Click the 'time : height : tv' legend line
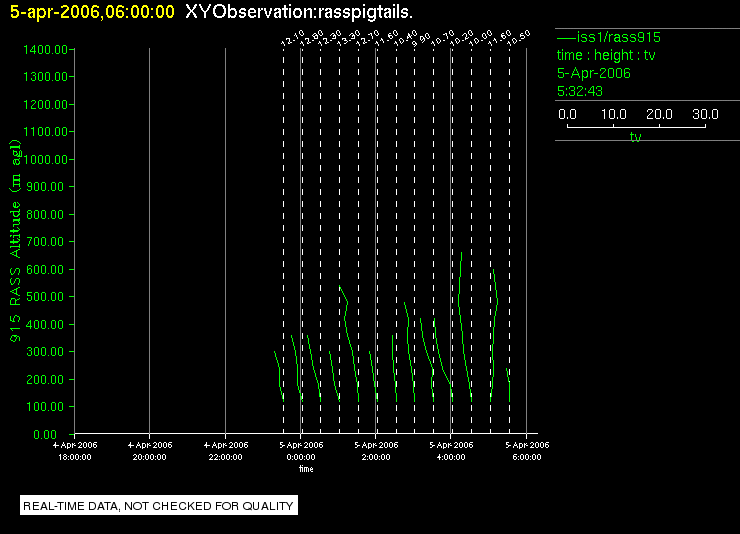 point(606,55)
